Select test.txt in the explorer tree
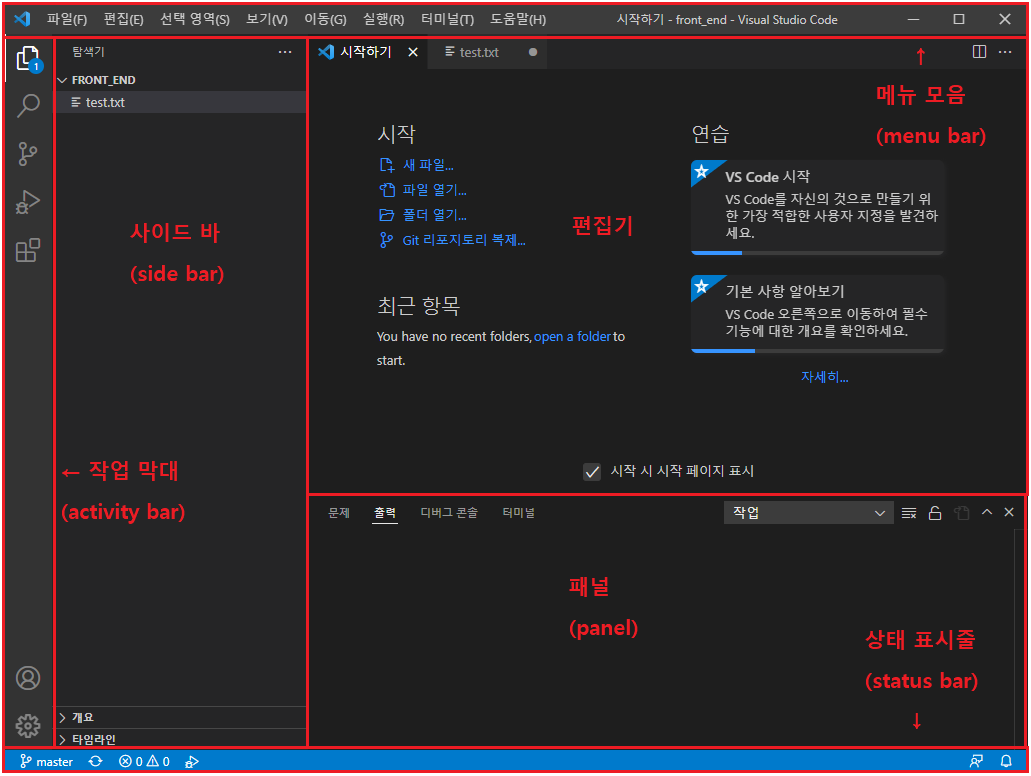 [180, 103]
